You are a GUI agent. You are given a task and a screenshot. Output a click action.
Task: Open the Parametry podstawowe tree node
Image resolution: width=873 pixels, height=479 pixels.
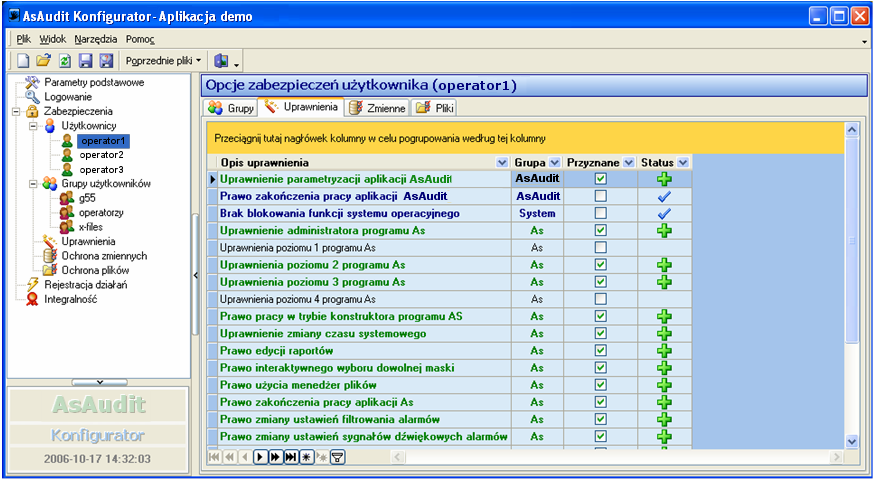coord(94,82)
